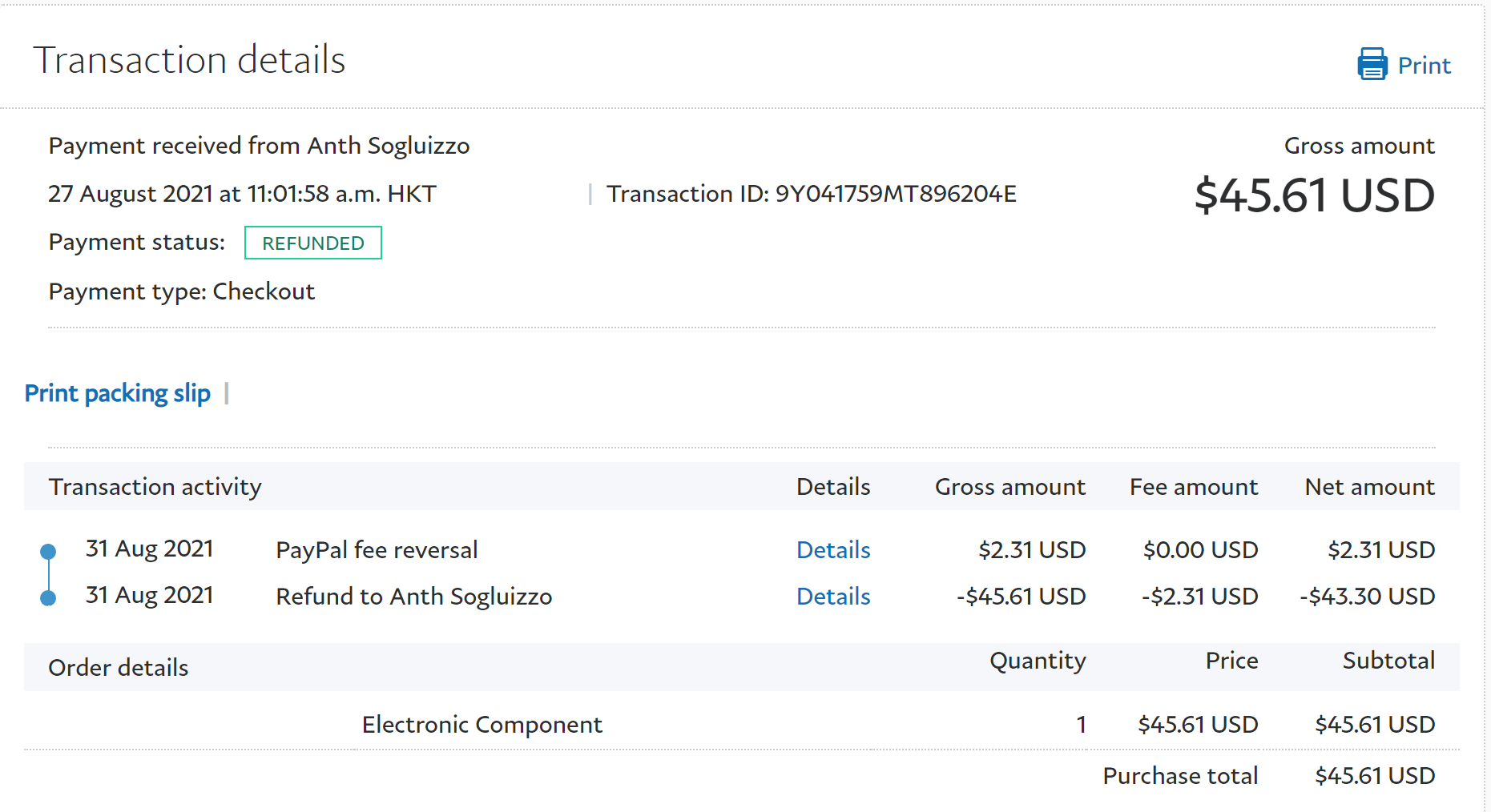Select the PayPal fee reversal timeline dot
1491x812 pixels.
tap(48, 552)
